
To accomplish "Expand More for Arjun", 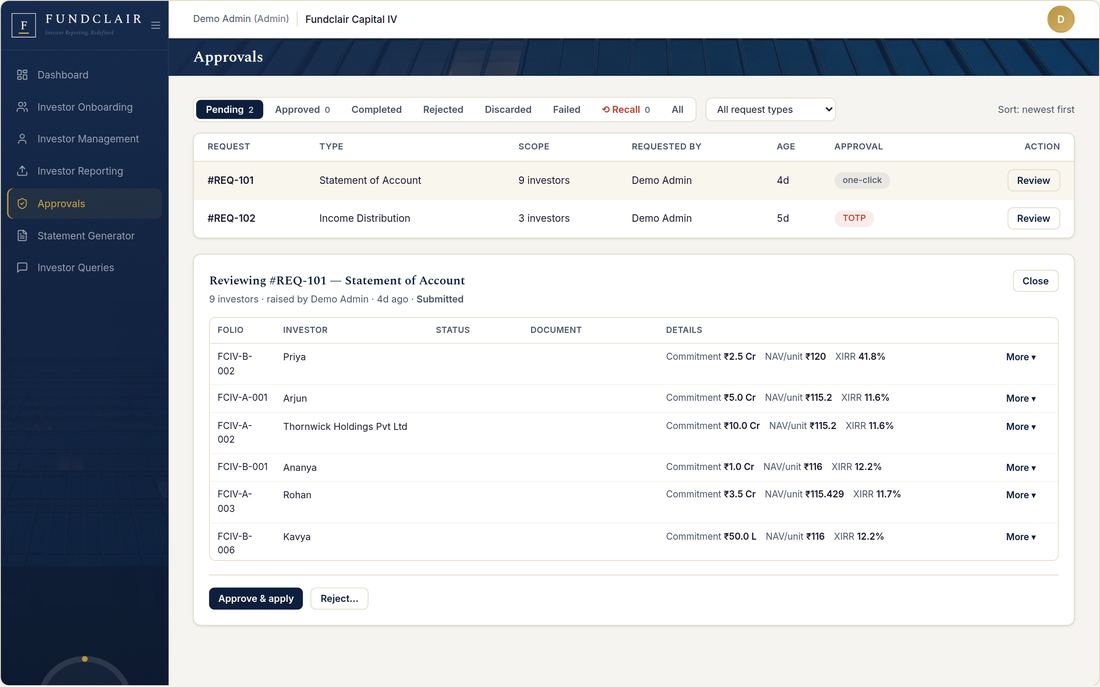I will coord(1020,399).
